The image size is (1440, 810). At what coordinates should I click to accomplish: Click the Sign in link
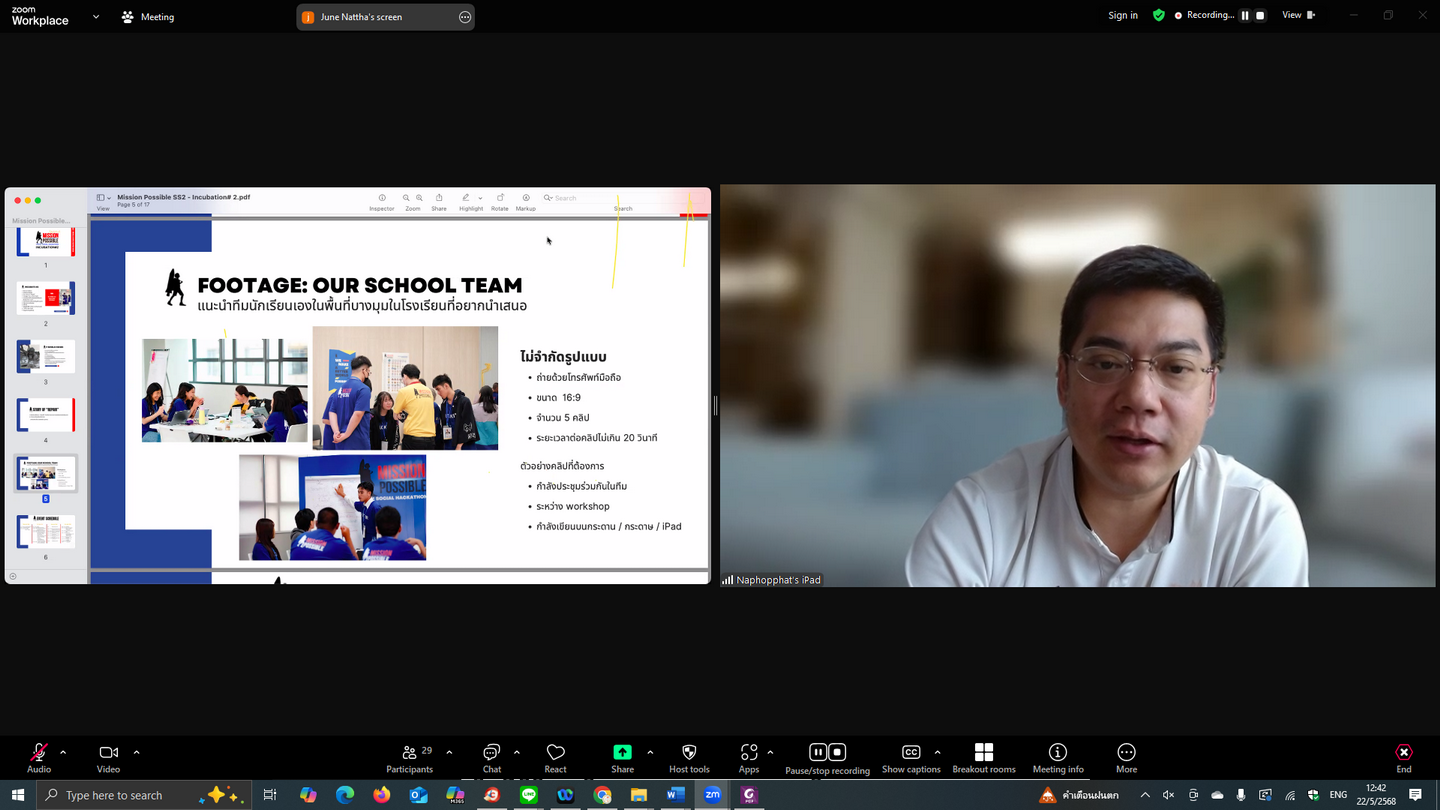(x=1122, y=15)
